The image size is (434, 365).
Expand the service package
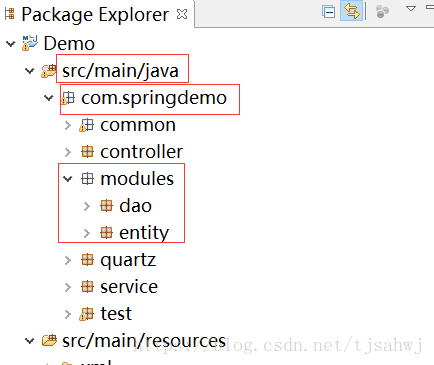[x=68, y=287]
